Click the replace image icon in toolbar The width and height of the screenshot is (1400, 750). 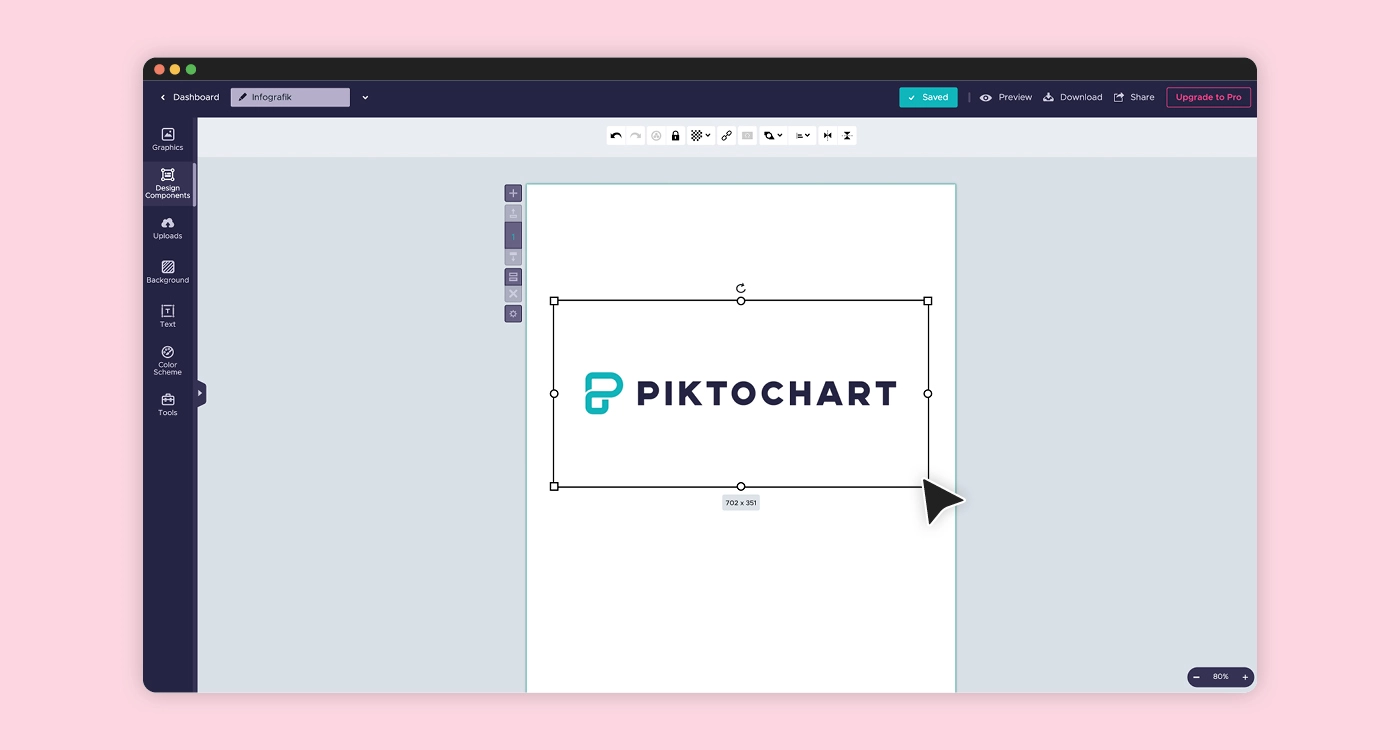747,136
